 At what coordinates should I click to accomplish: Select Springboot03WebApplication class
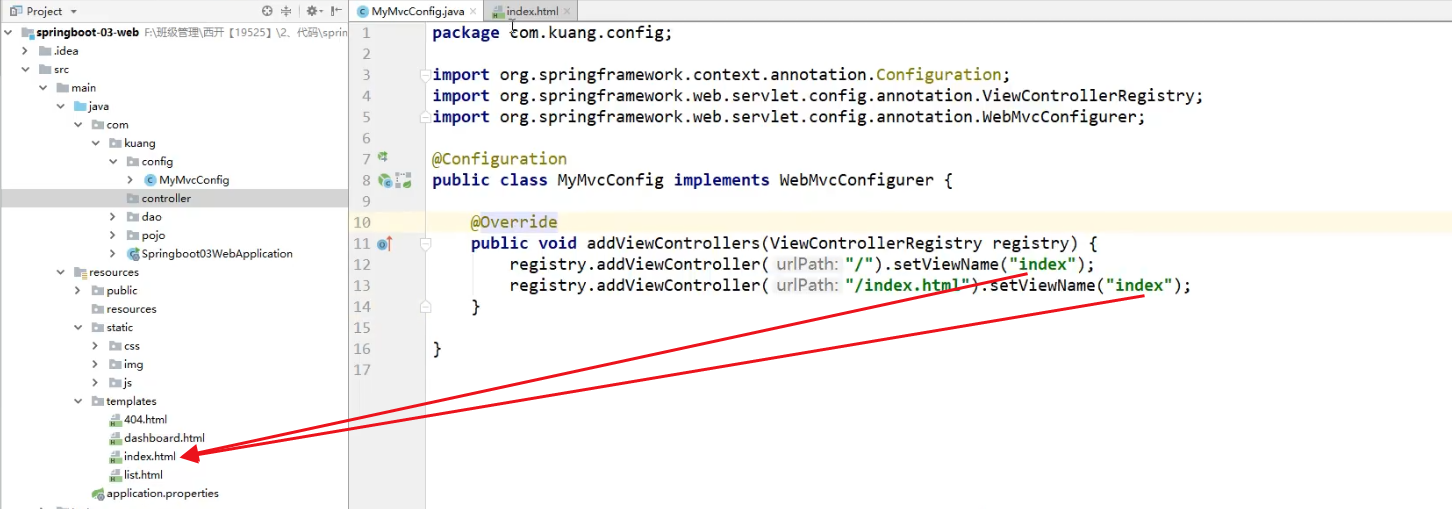tap(217, 254)
